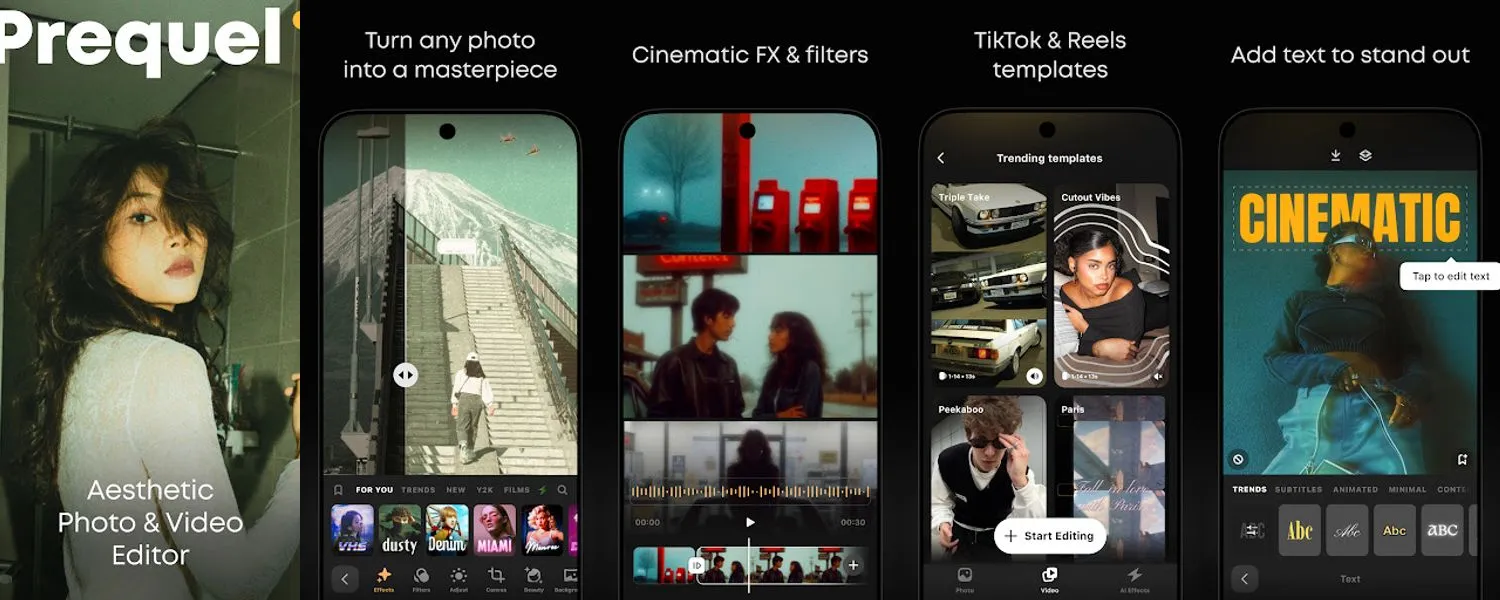Mute the Triple Take template preview
The image size is (1500, 600).
[1036, 375]
